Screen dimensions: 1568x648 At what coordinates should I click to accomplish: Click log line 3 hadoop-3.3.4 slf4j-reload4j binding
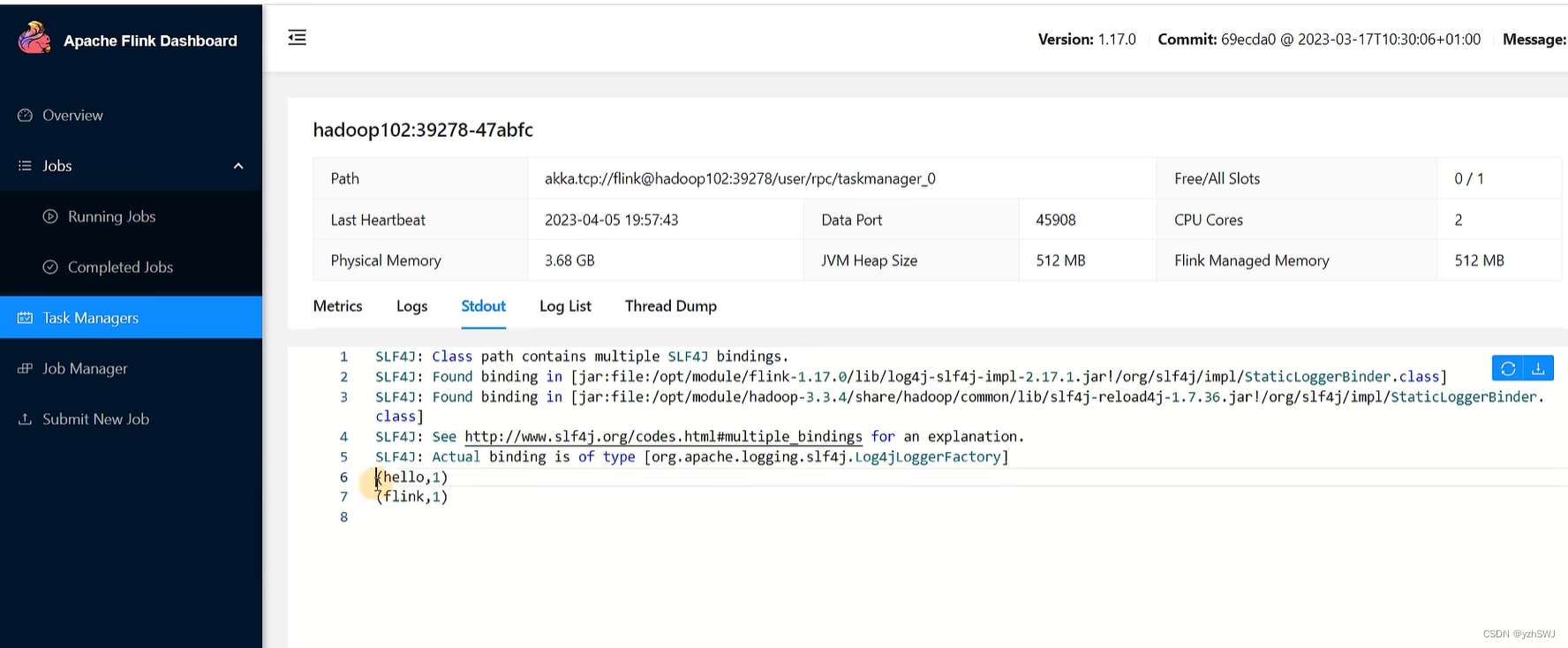960,406
